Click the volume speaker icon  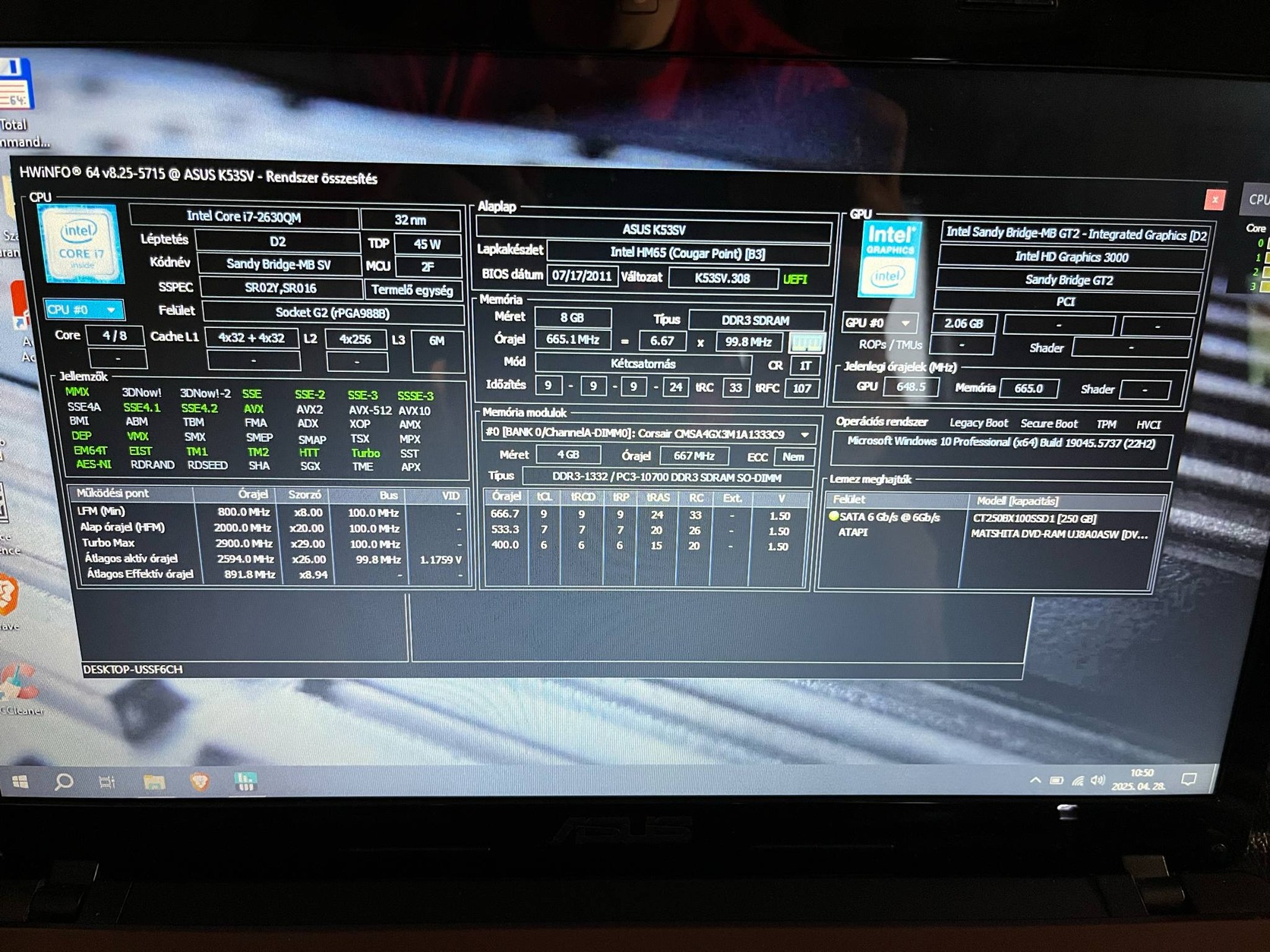(1097, 780)
